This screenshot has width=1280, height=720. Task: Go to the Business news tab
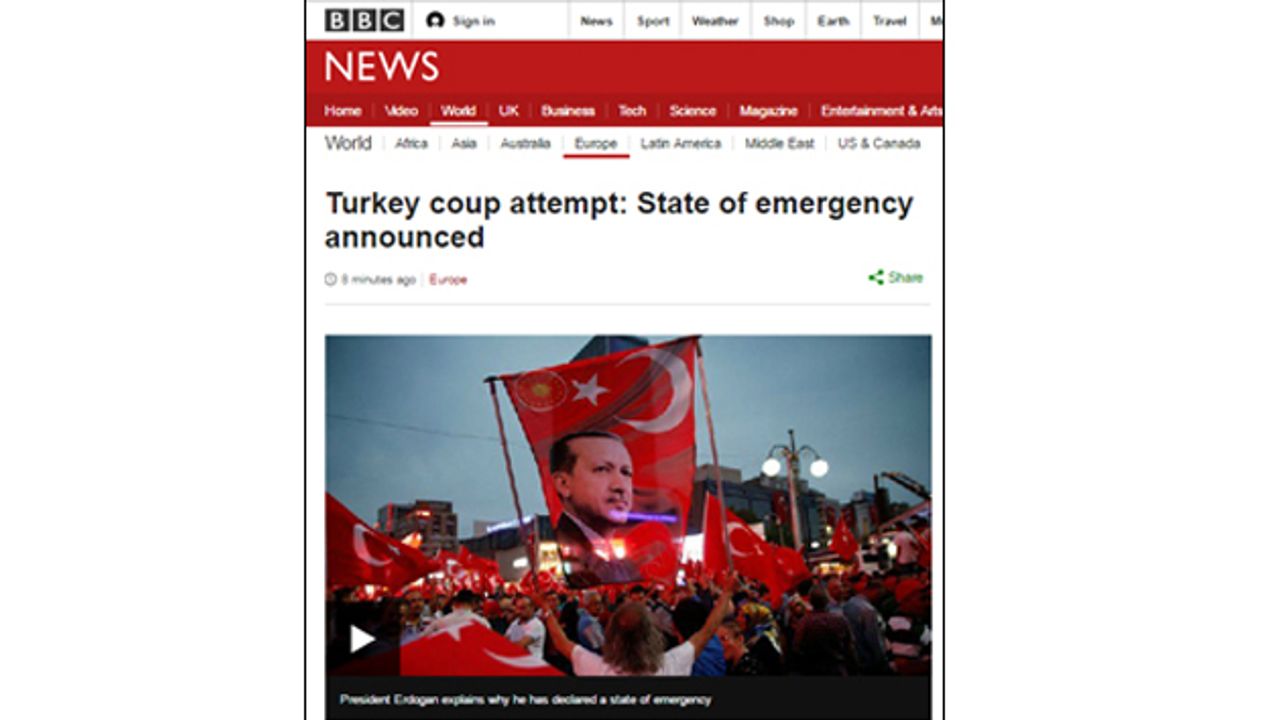tap(568, 111)
